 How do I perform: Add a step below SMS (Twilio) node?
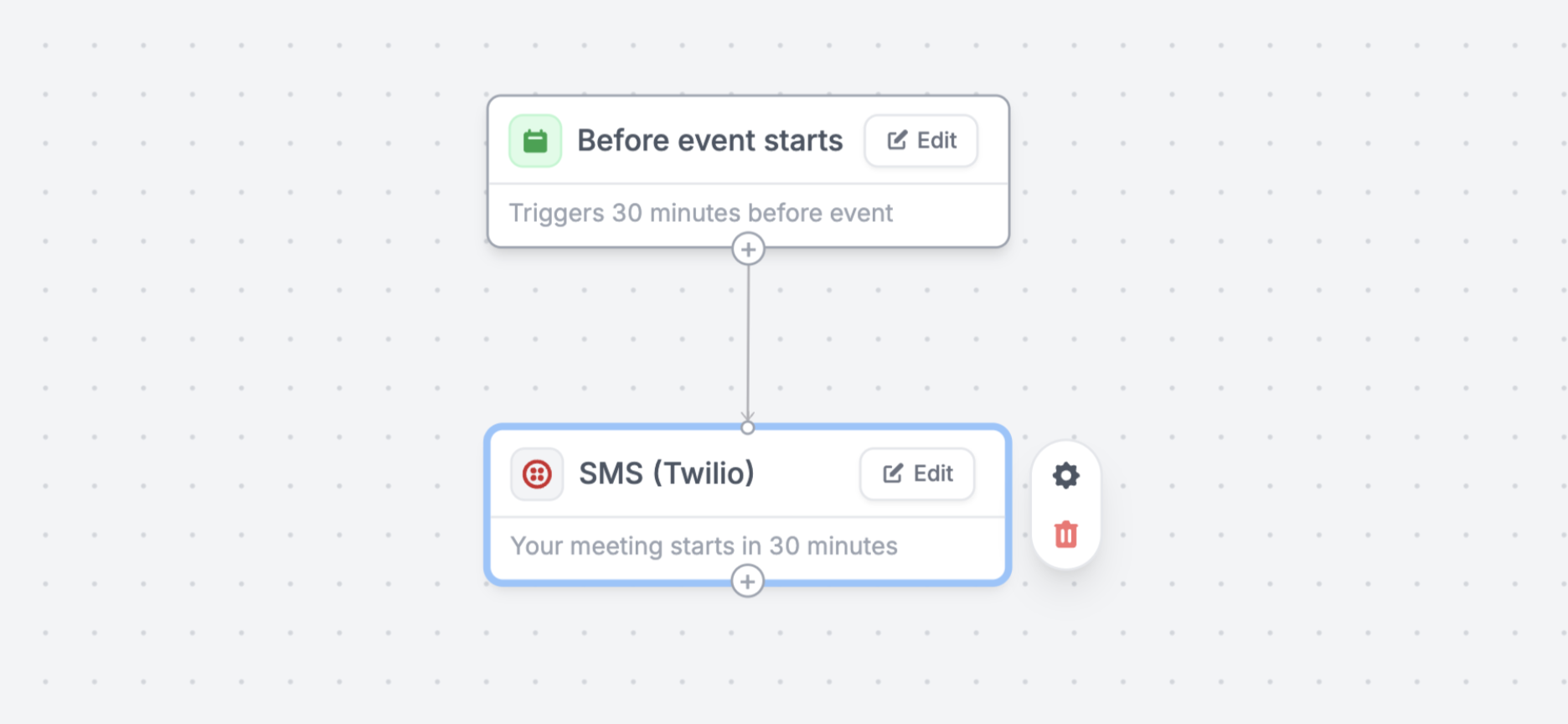click(747, 581)
